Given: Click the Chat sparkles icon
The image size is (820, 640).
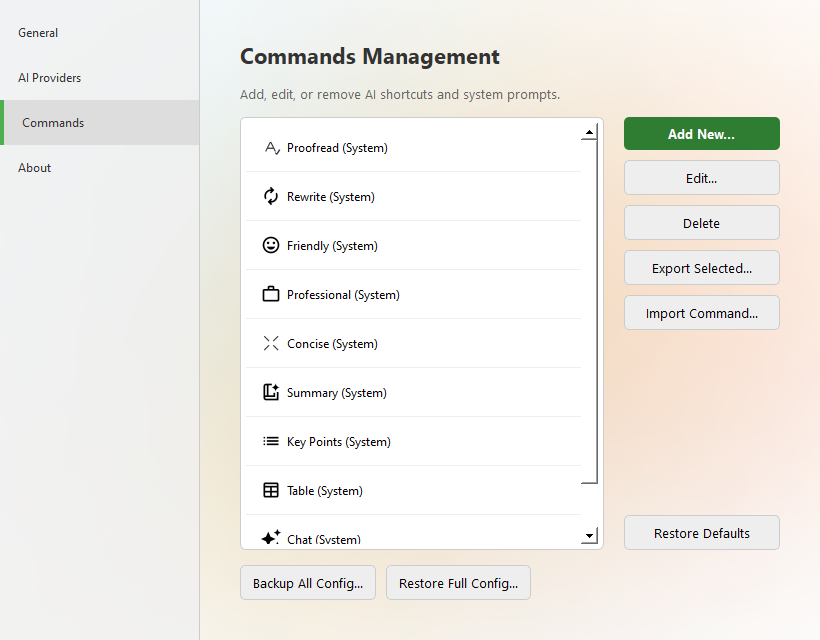Looking at the screenshot, I should tap(271, 537).
